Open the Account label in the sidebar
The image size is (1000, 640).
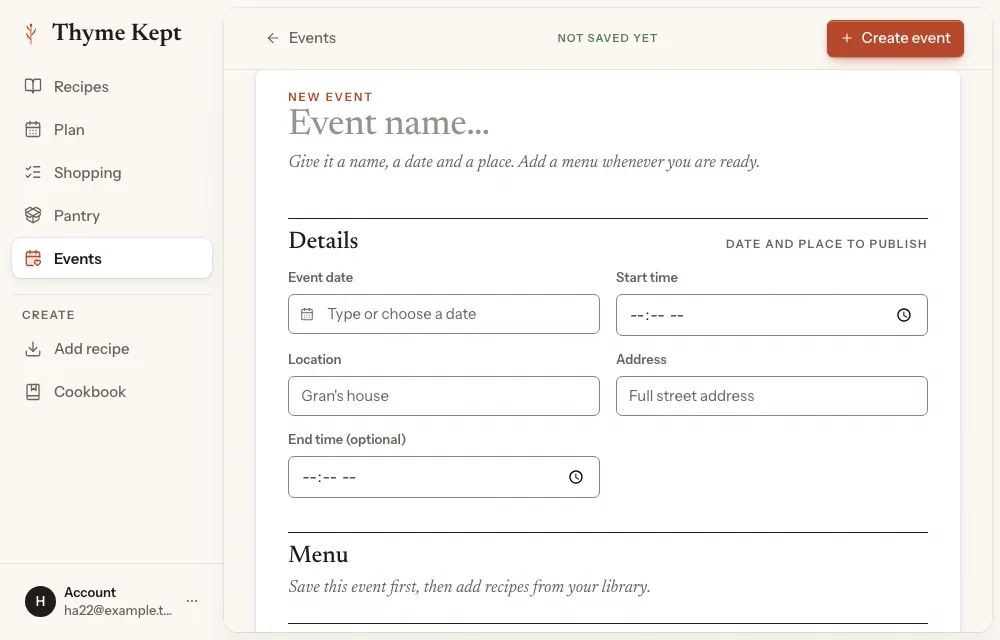pos(90,592)
